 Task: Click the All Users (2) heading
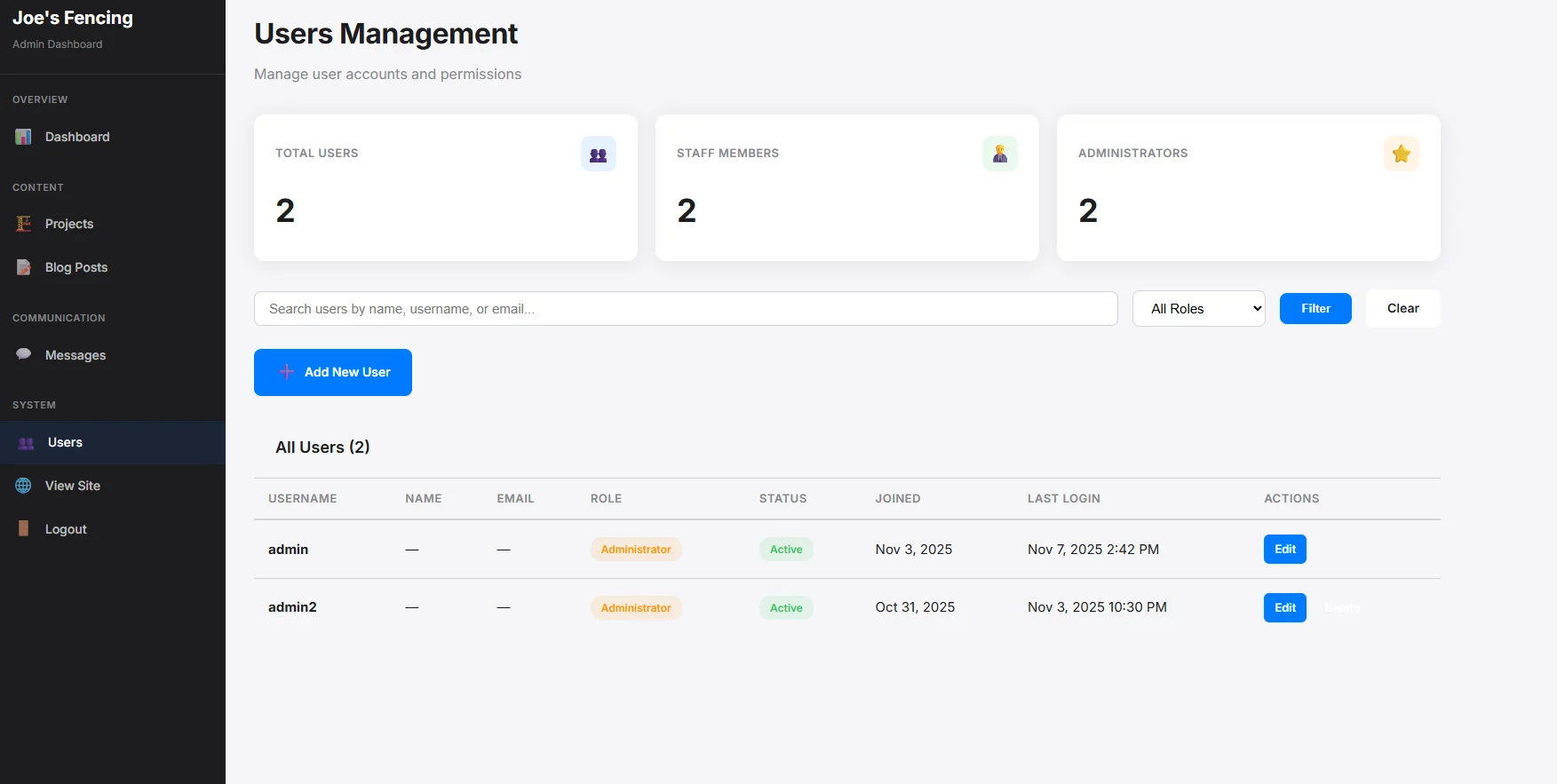pos(322,447)
